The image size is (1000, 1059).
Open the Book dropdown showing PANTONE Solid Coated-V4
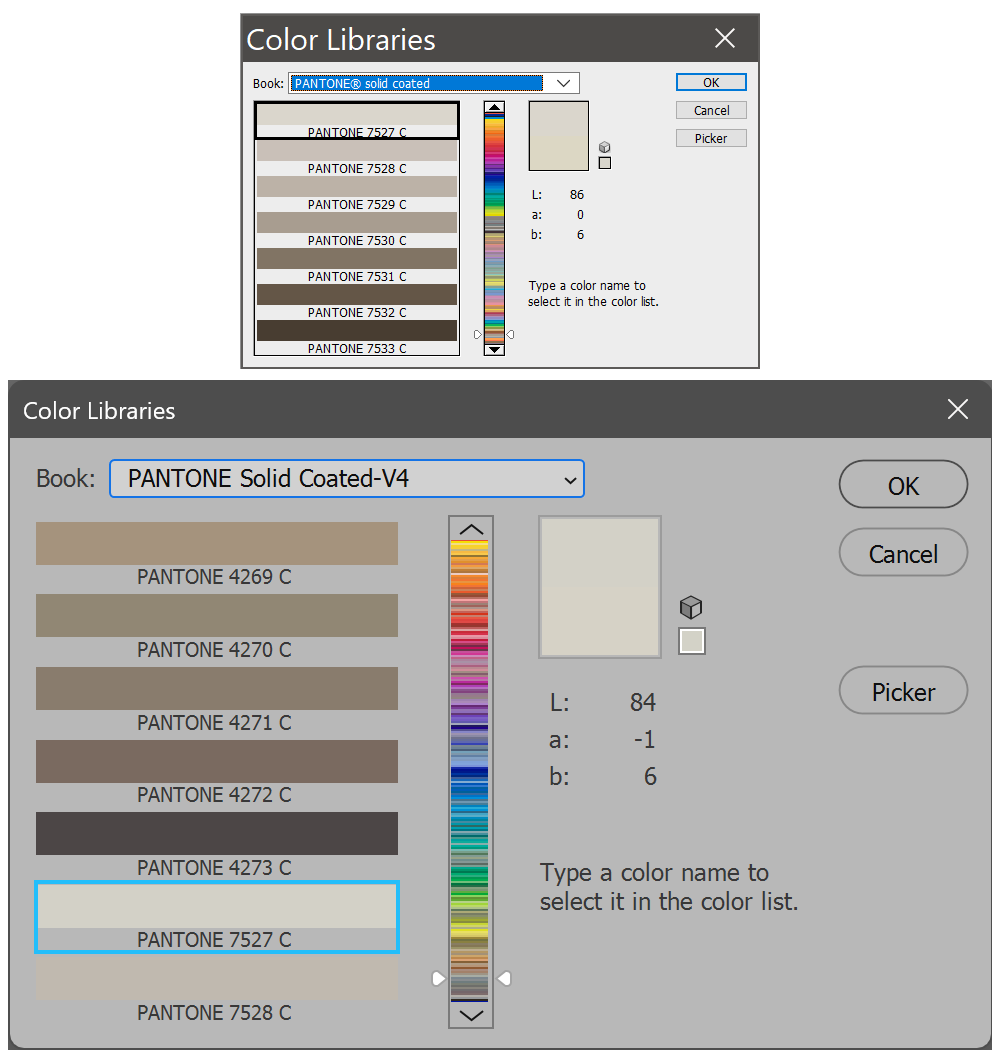pyautogui.click(x=346, y=479)
